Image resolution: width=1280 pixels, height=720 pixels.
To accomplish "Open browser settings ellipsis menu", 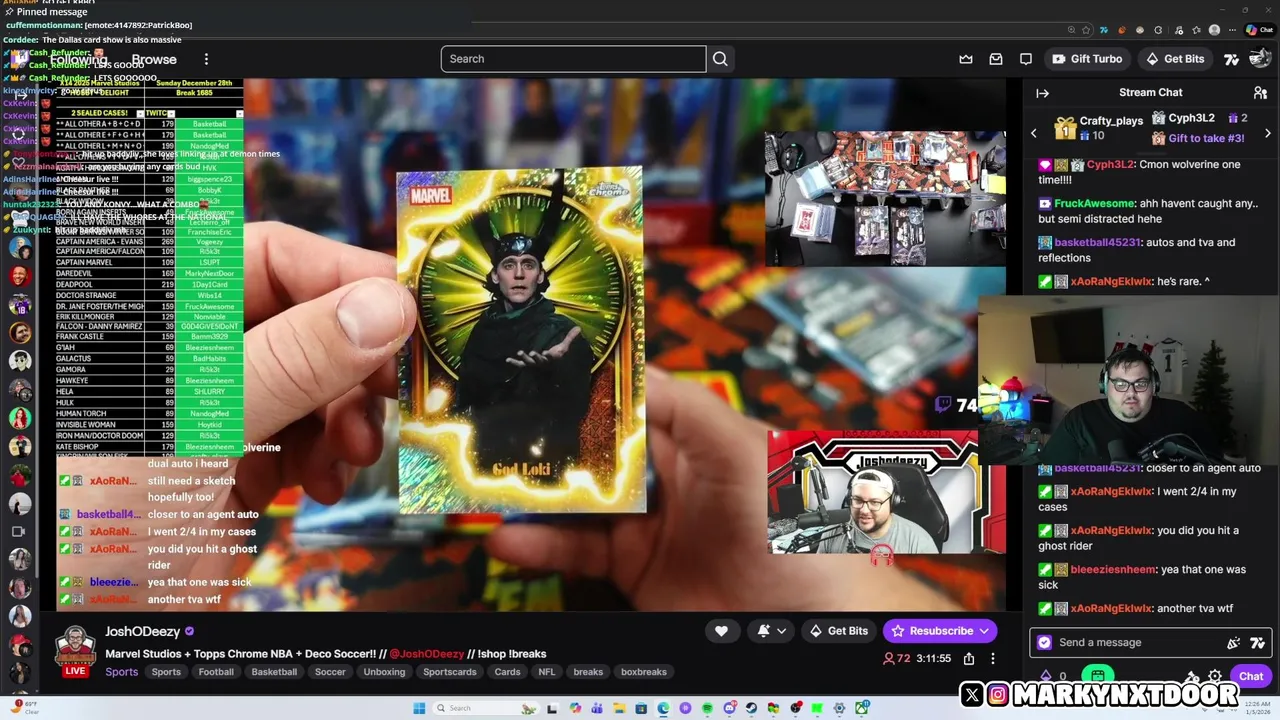I will 1234,30.
